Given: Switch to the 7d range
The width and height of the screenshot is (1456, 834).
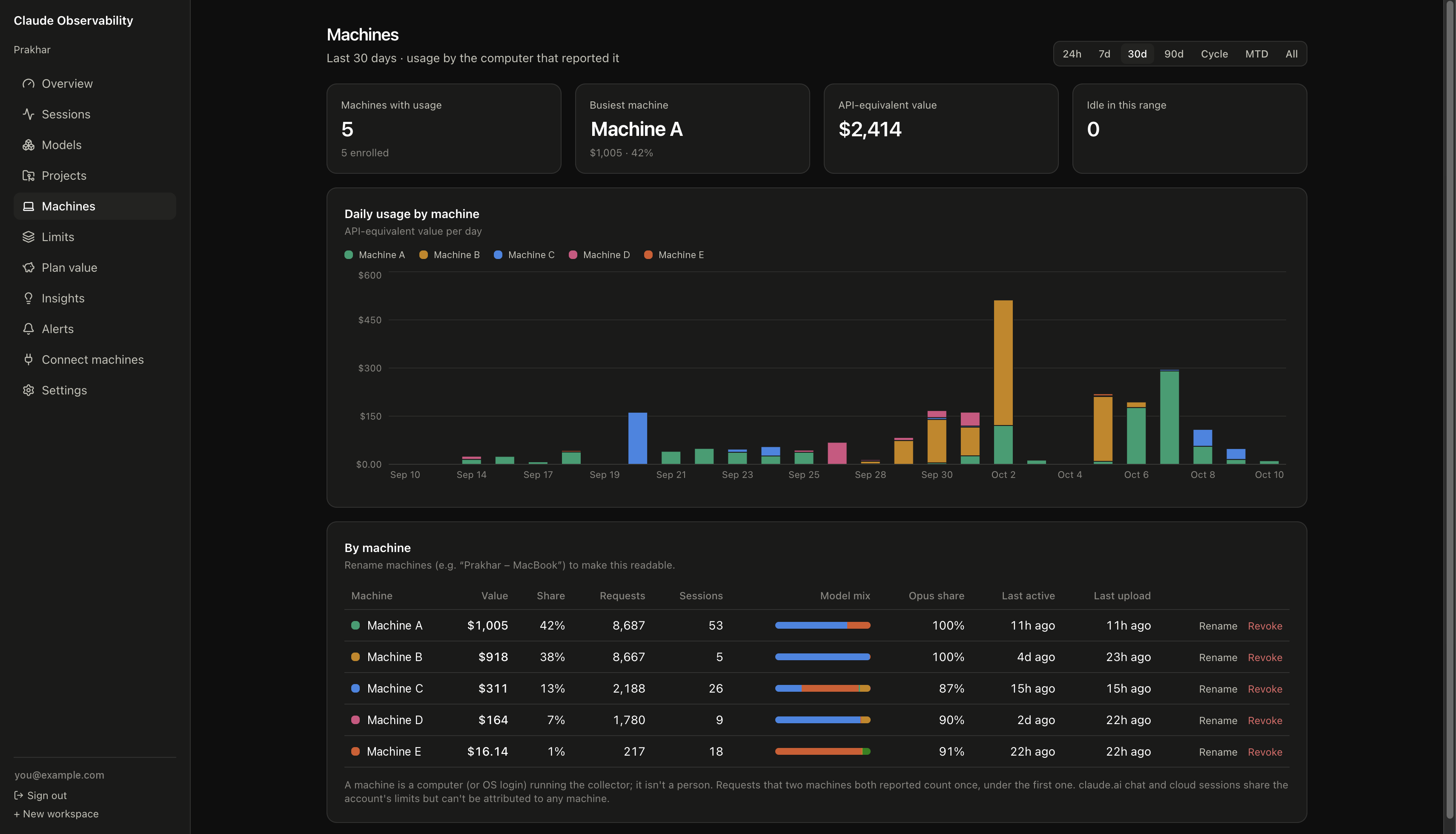Looking at the screenshot, I should tap(1104, 54).
